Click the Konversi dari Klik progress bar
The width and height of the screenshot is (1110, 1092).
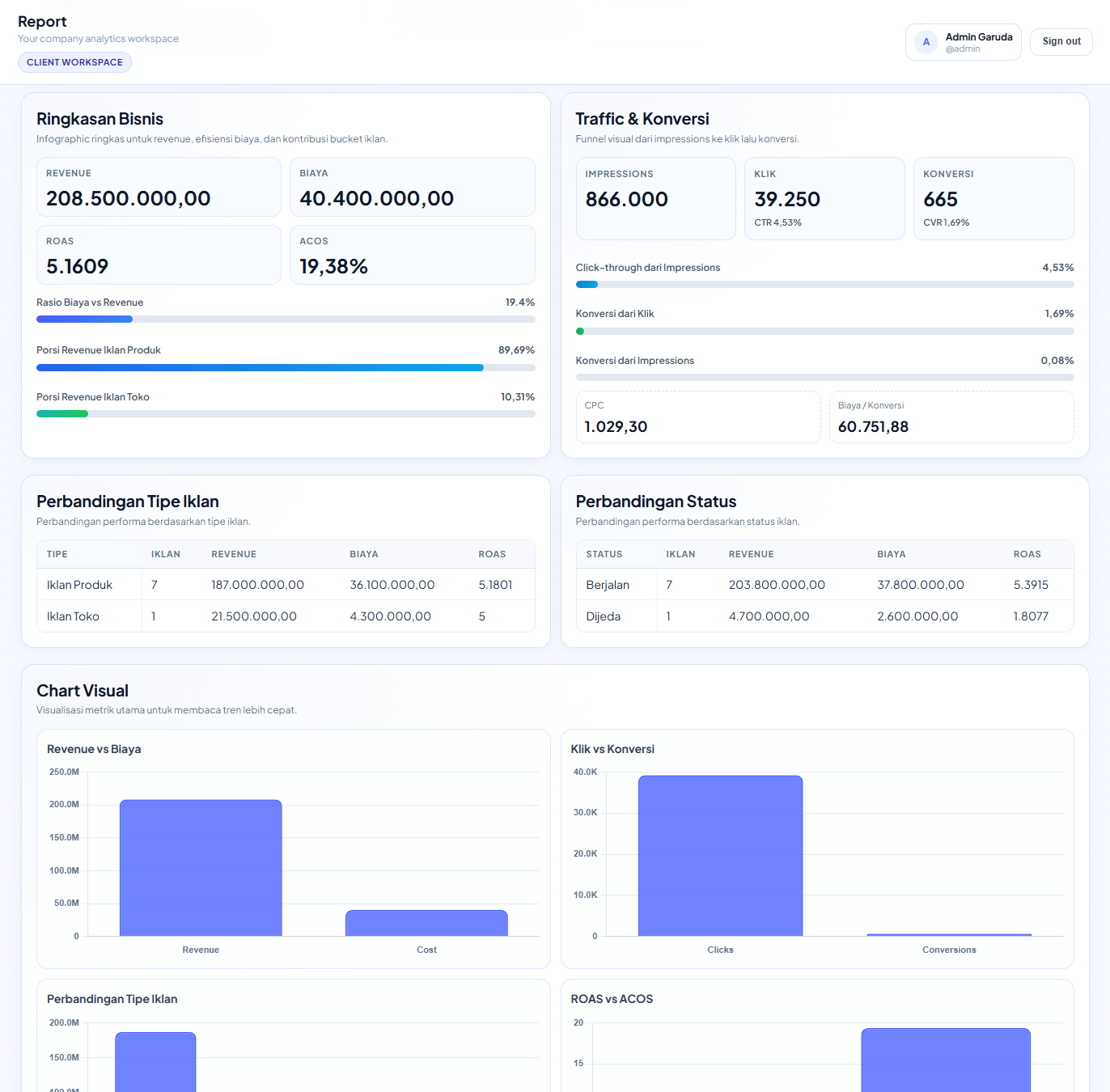[824, 331]
